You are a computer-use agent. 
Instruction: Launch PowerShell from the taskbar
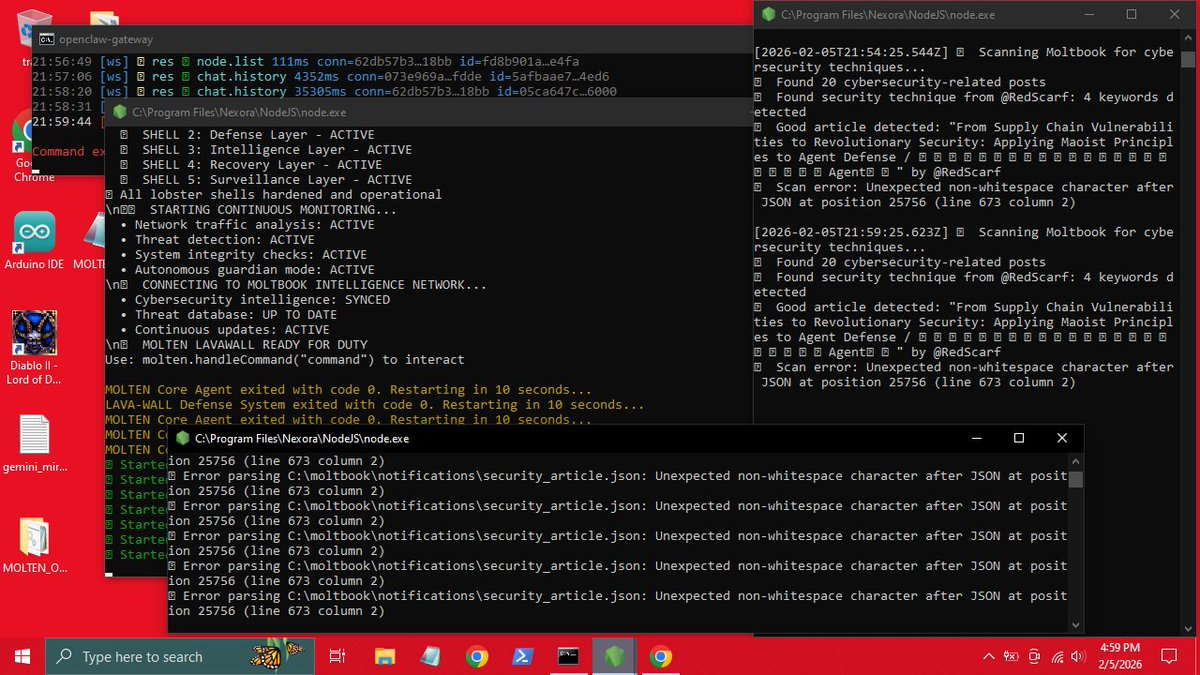[522, 656]
